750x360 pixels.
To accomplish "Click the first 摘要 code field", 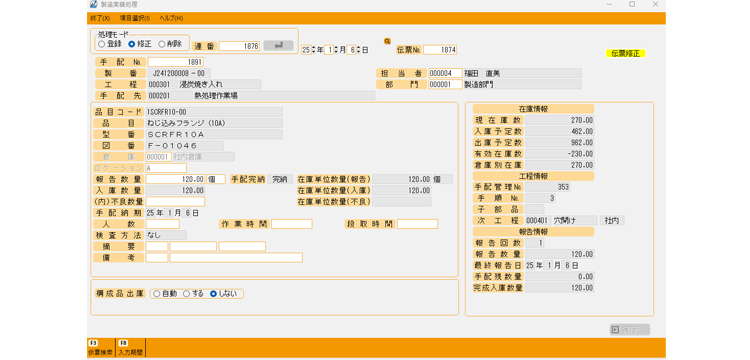I will coord(157,246).
